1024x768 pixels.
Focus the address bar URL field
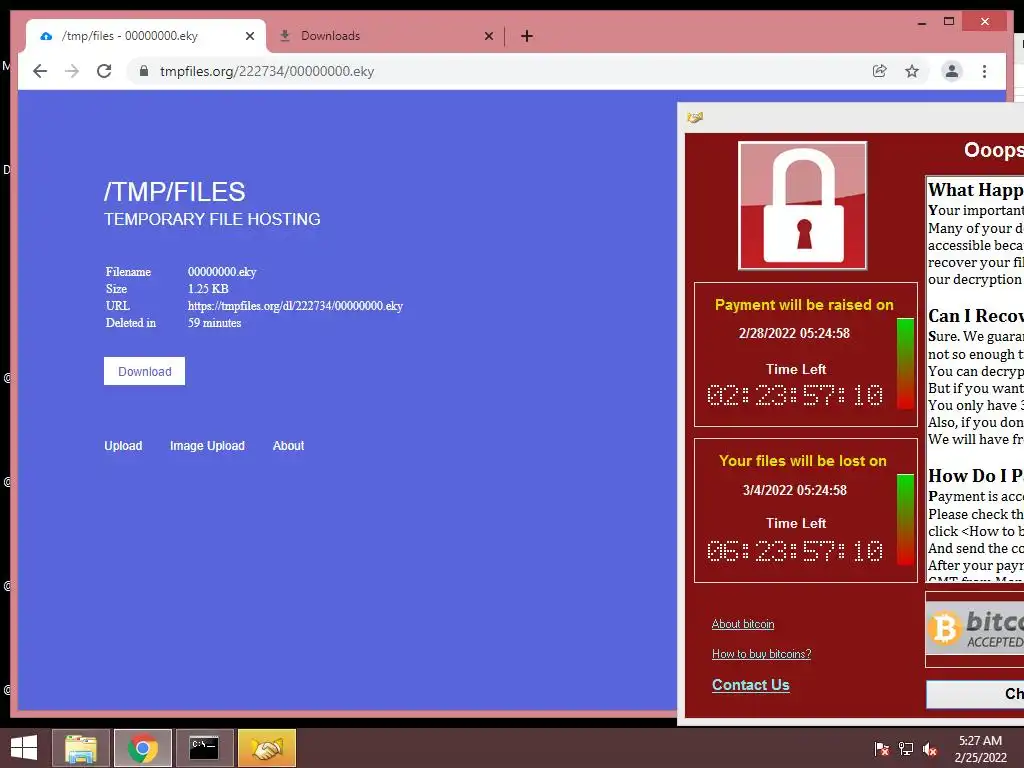pos(496,71)
